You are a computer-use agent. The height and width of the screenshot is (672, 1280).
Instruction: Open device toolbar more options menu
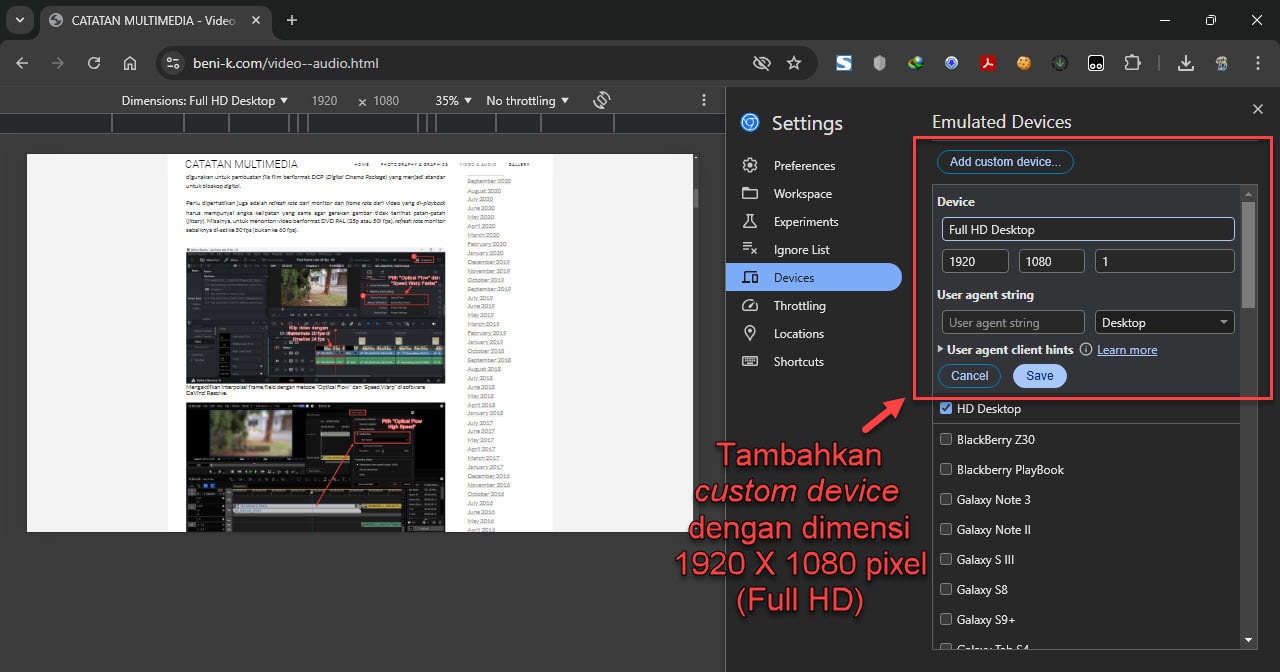(704, 100)
